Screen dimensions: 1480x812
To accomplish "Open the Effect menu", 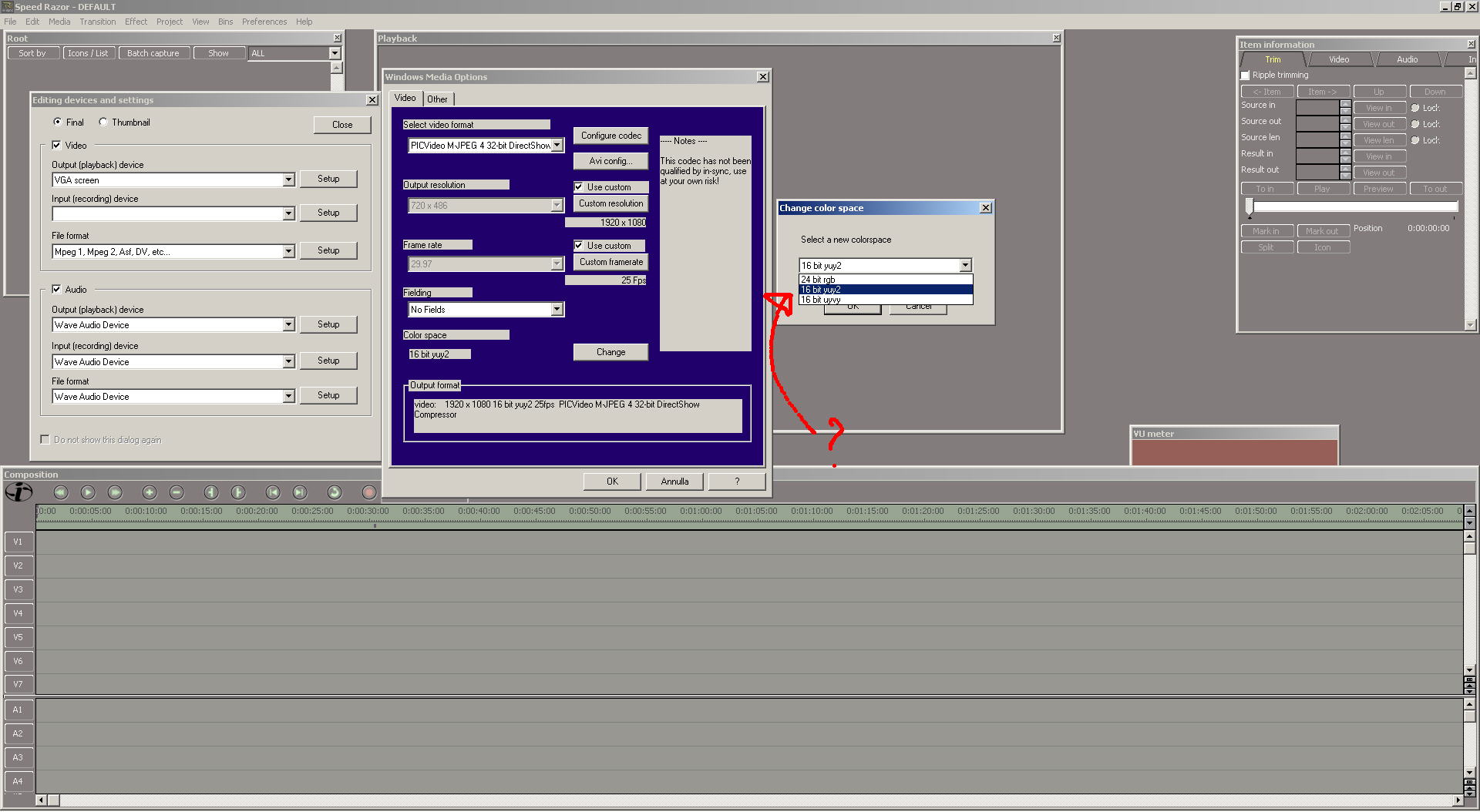I will point(136,22).
